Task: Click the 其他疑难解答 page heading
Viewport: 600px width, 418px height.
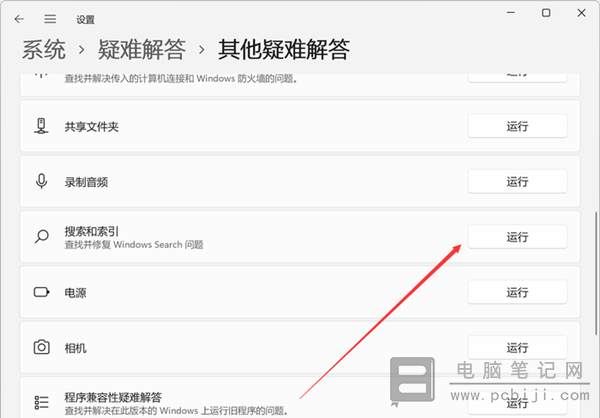Action: pyautogui.click(x=284, y=49)
